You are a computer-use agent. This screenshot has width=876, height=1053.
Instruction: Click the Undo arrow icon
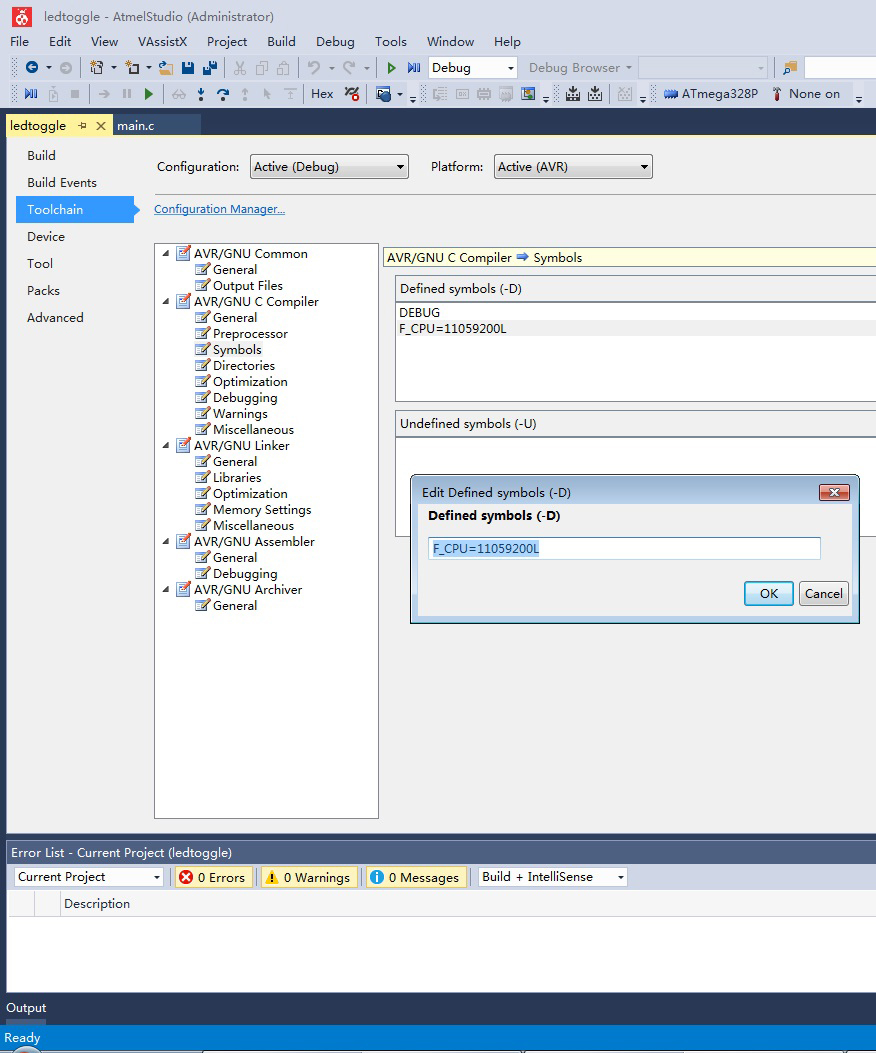point(314,67)
